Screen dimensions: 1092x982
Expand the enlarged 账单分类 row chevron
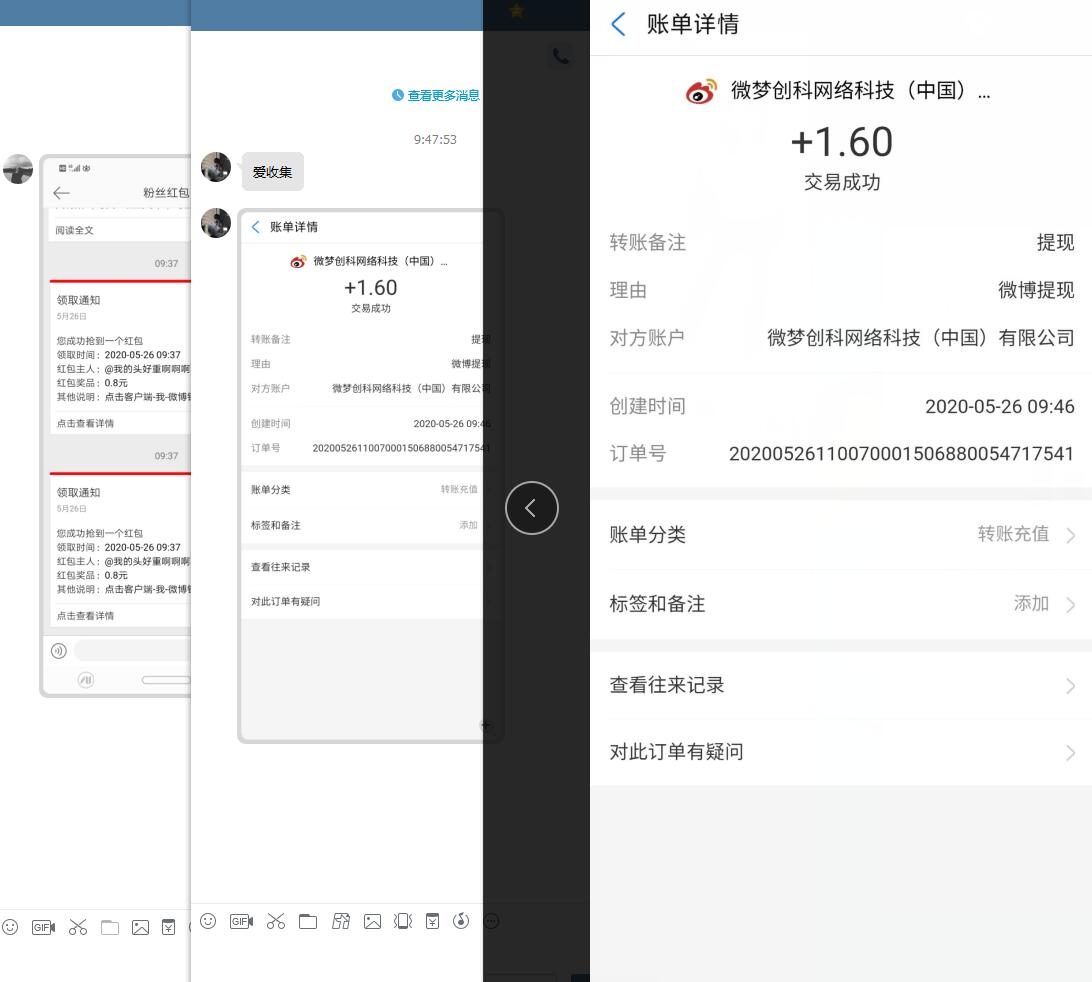pos(1071,535)
